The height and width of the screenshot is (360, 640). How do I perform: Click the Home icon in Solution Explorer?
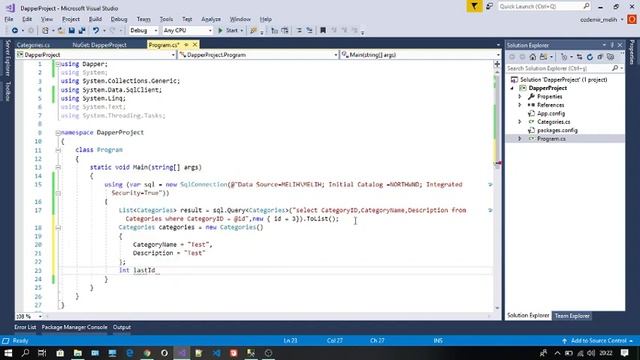point(533,57)
